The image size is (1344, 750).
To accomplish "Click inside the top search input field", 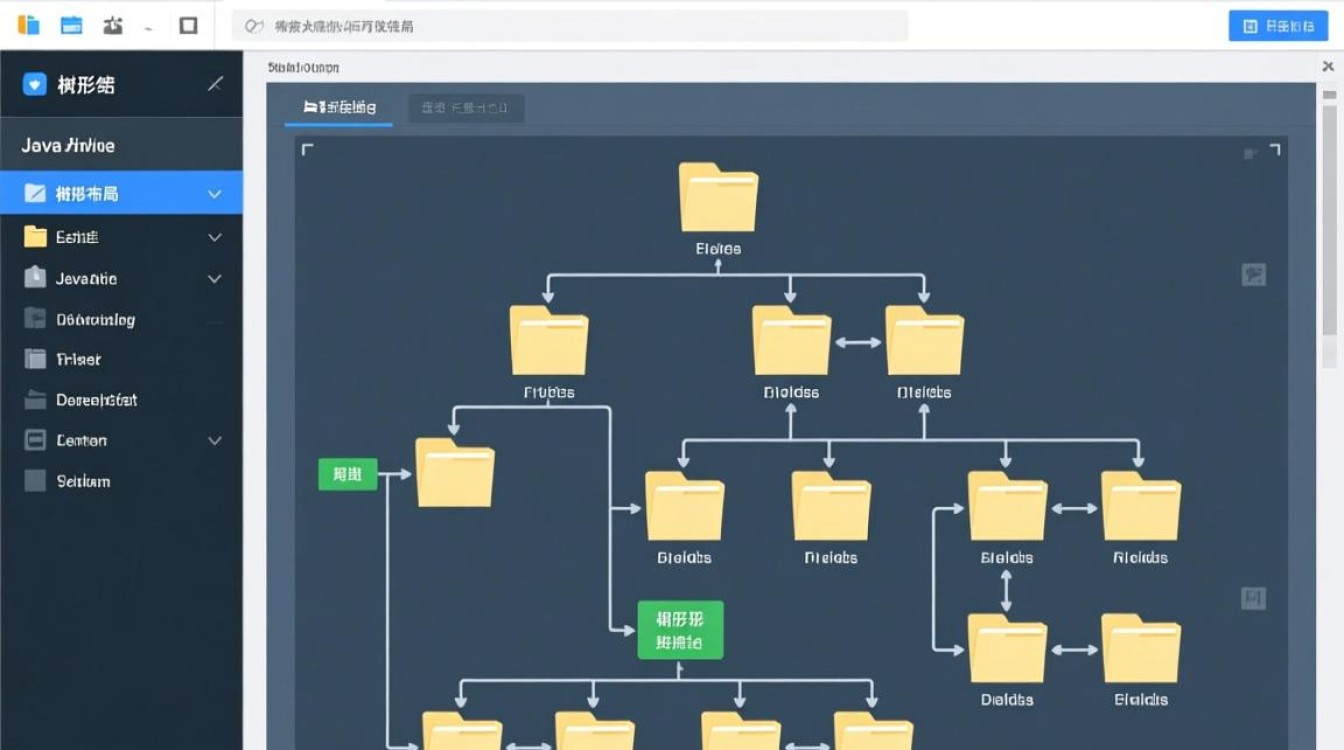I will (570, 25).
